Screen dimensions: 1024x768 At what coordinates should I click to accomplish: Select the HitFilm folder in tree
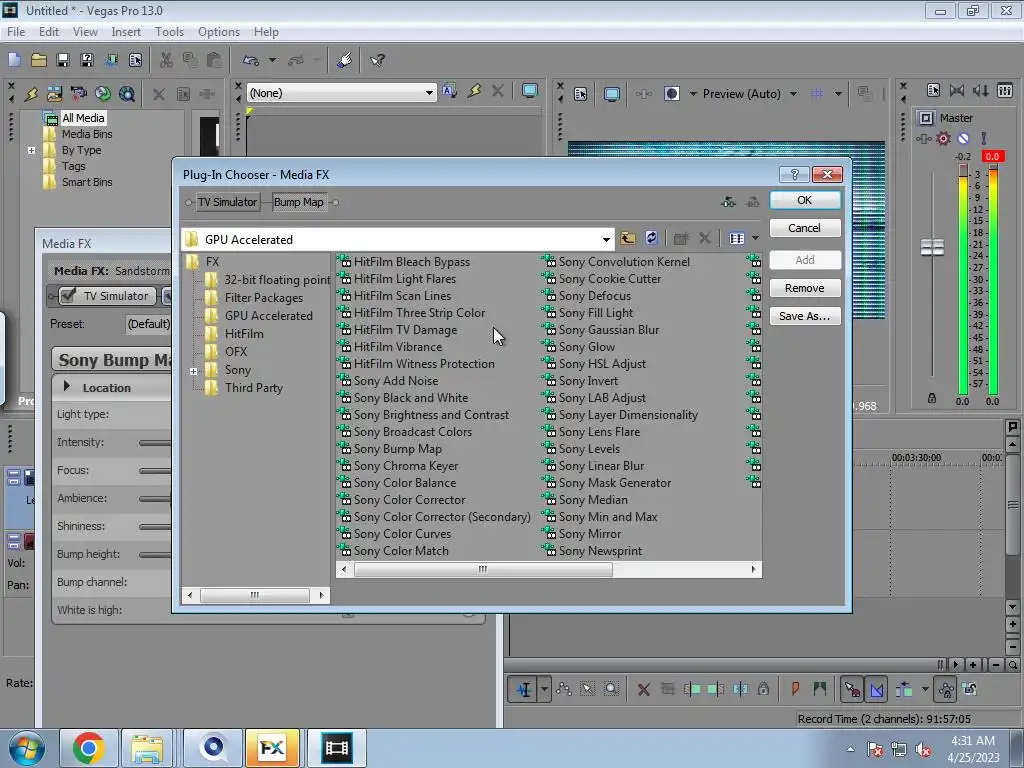click(x=244, y=334)
